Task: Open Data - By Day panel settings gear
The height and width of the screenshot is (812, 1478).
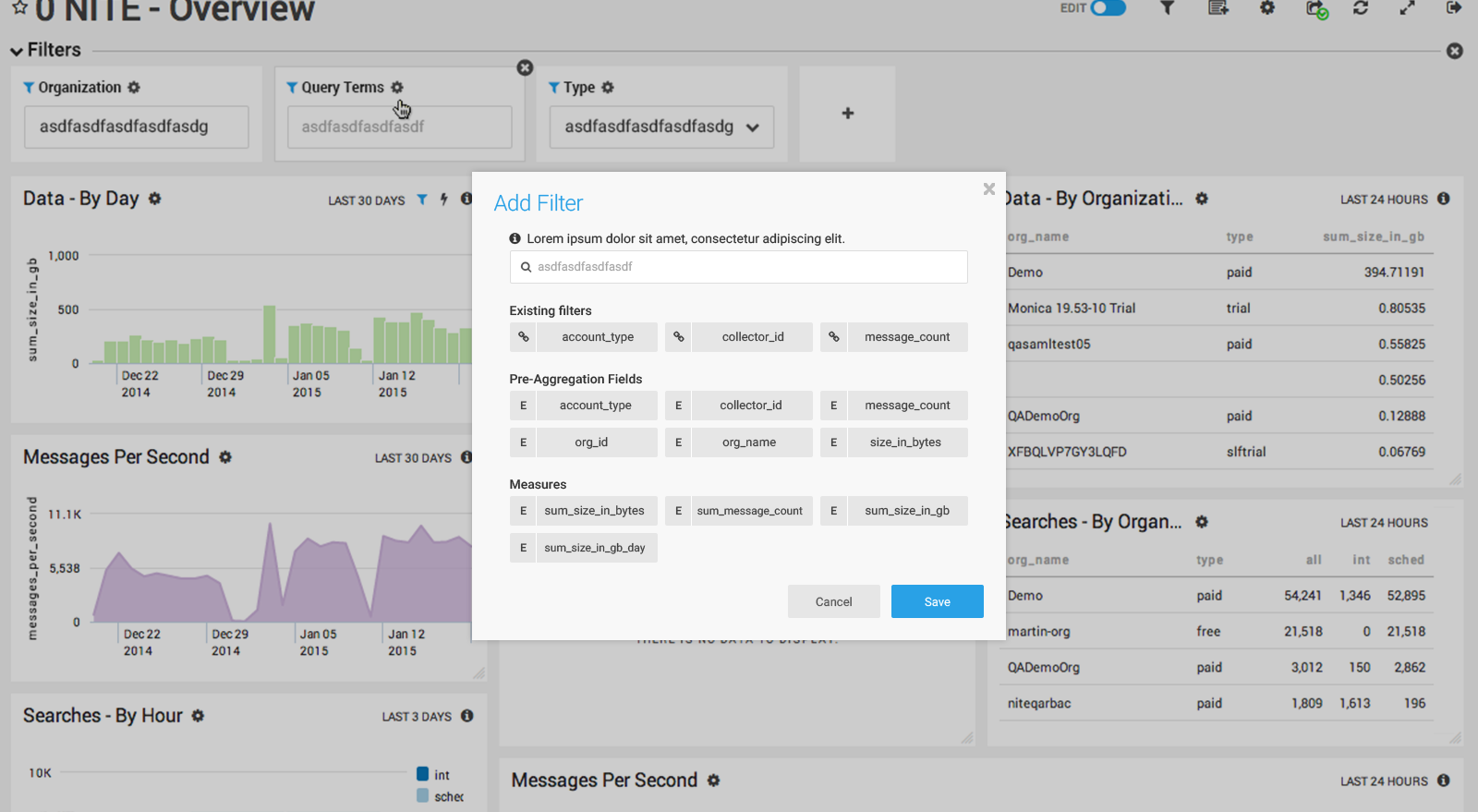Action: pyautogui.click(x=155, y=199)
